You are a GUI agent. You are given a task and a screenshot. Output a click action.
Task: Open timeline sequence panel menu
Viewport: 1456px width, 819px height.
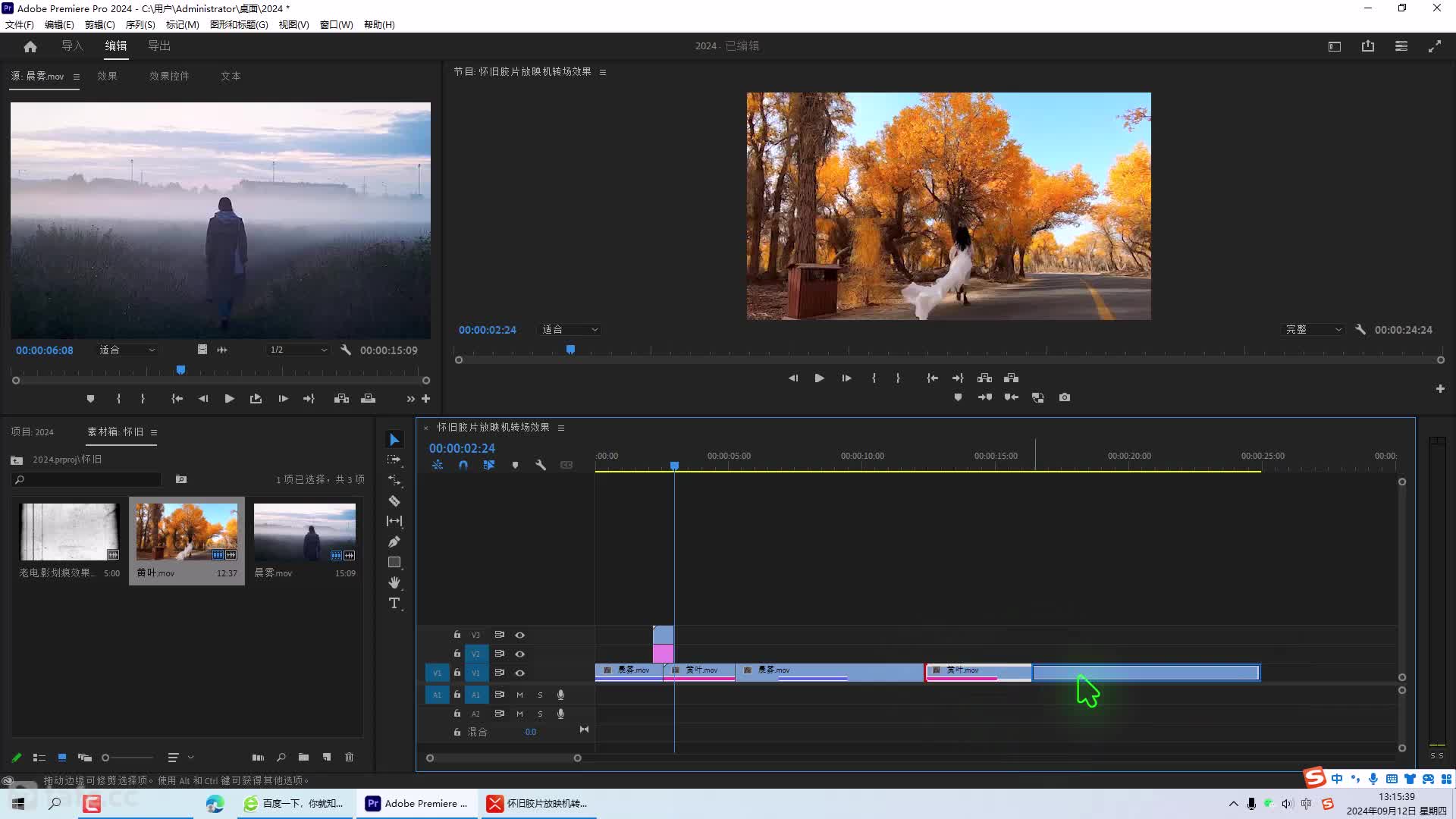pyautogui.click(x=561, y=428)
